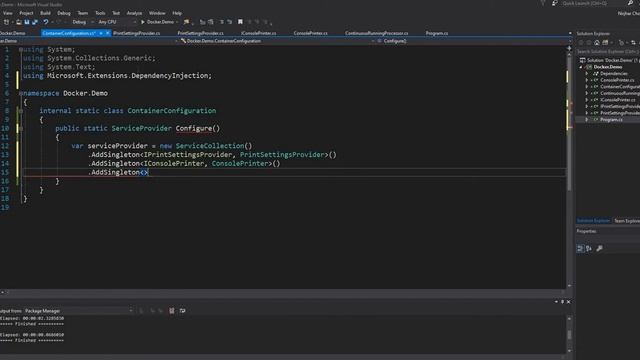Viewport: 640px width, 360px height.
Task: Switch to the IConsolePrinter.cs tab
Action: [258, 33]
